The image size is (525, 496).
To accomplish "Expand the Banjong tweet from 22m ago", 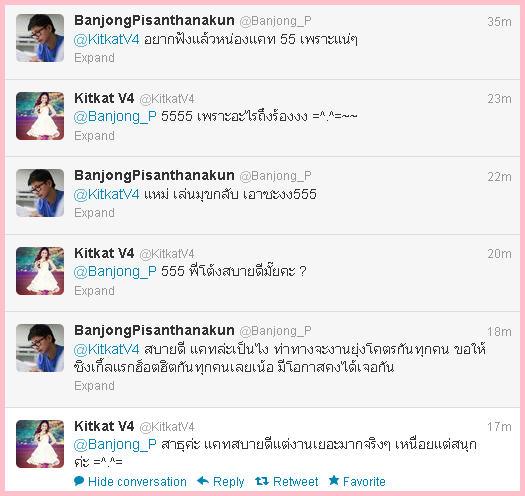I will click(x=94, y=213).
